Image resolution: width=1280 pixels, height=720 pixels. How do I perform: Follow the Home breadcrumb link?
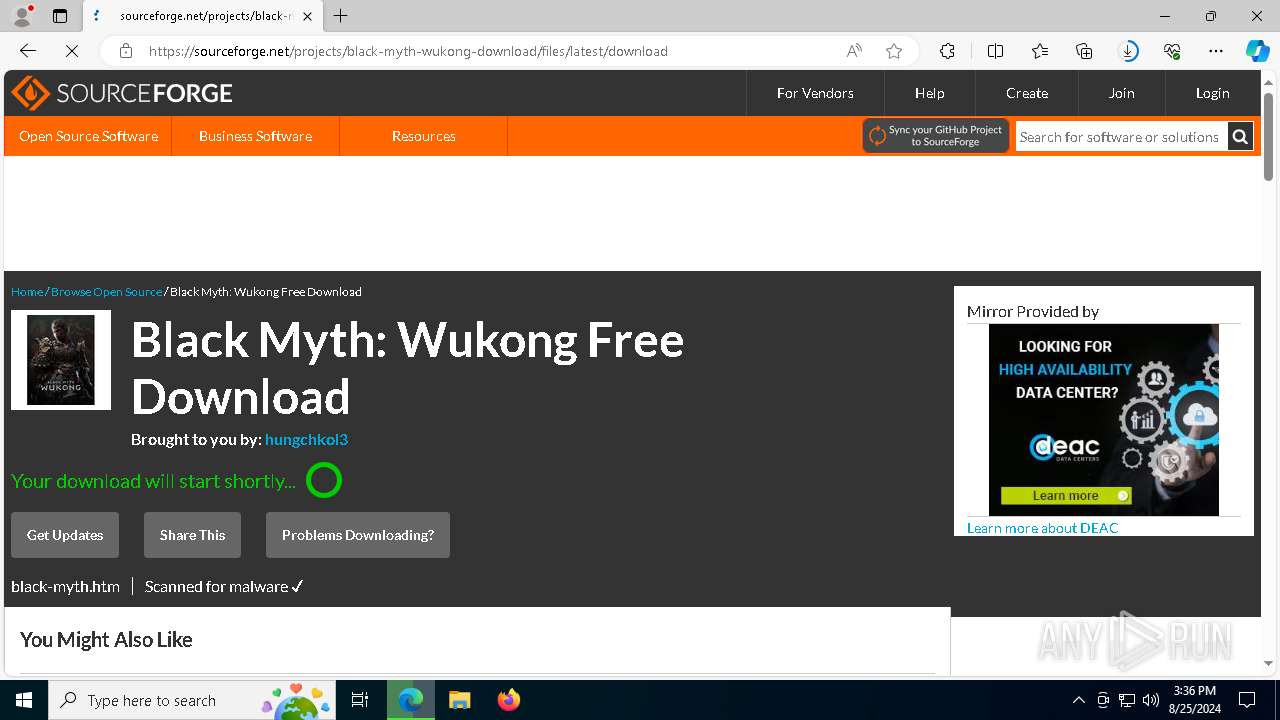[27, 292]
